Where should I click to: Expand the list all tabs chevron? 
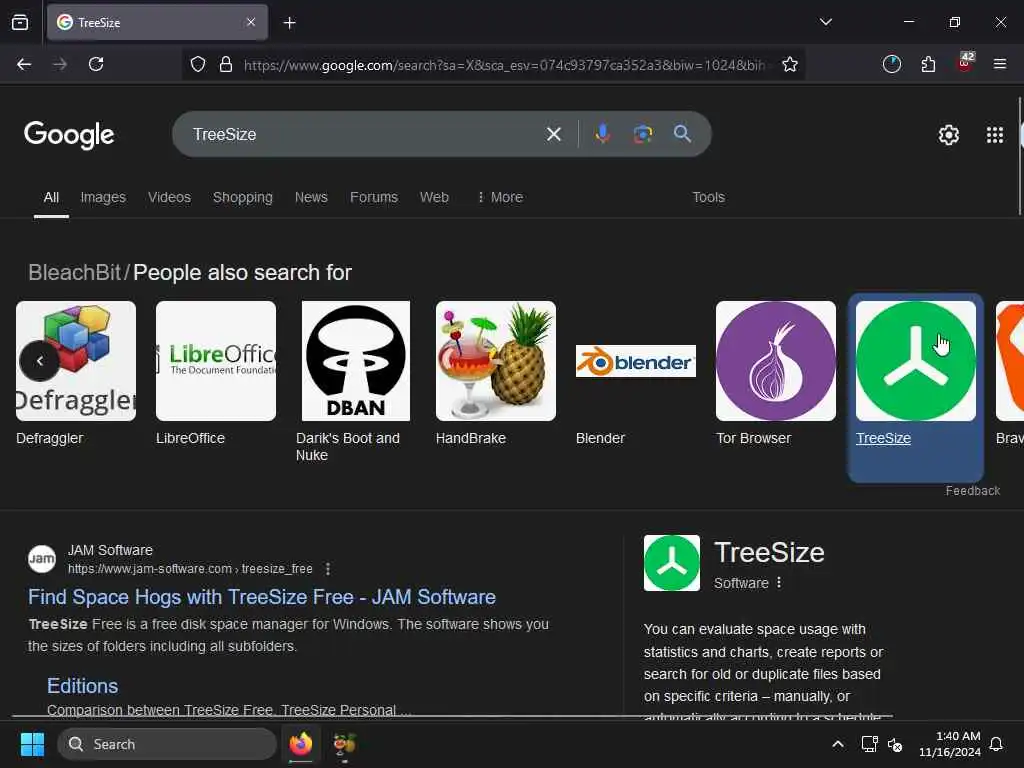click(x=825, y=22)
